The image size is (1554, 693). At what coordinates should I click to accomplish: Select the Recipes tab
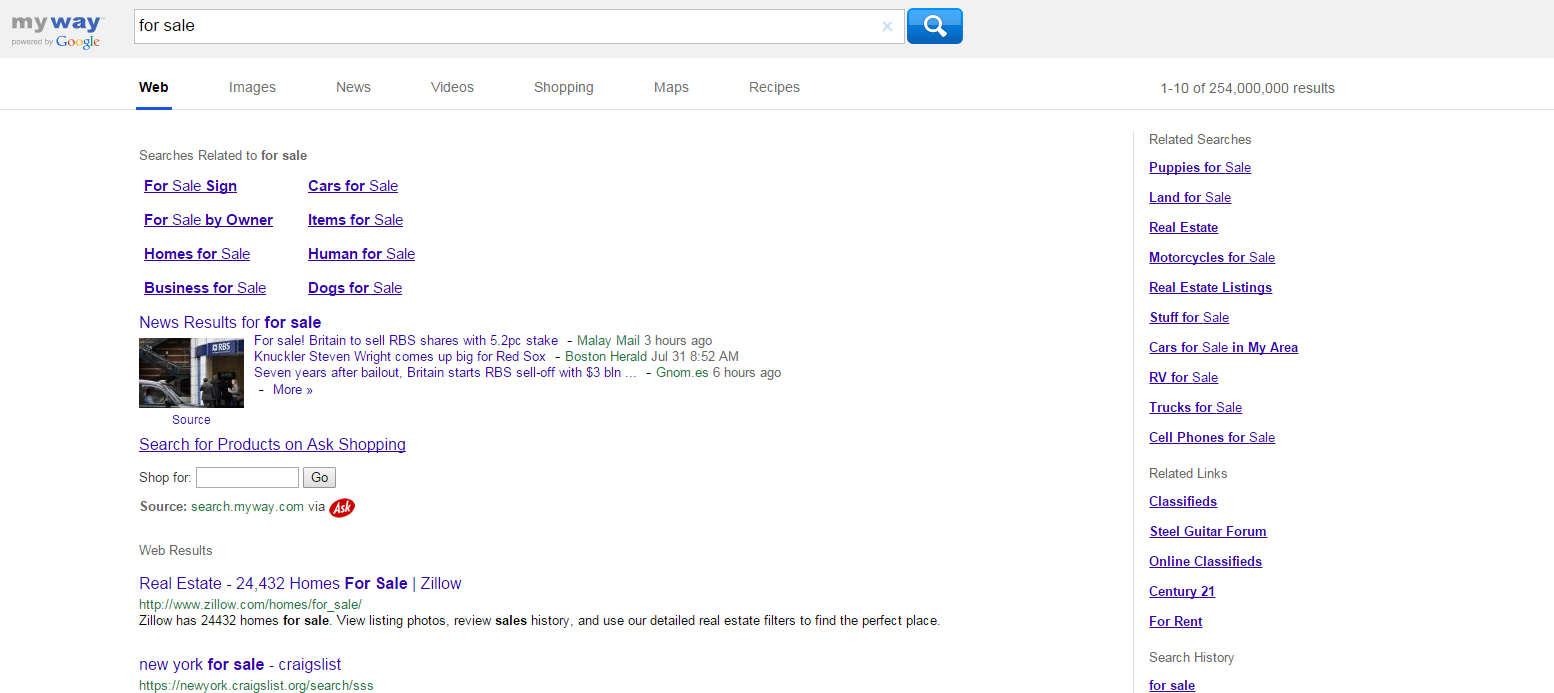774,87
